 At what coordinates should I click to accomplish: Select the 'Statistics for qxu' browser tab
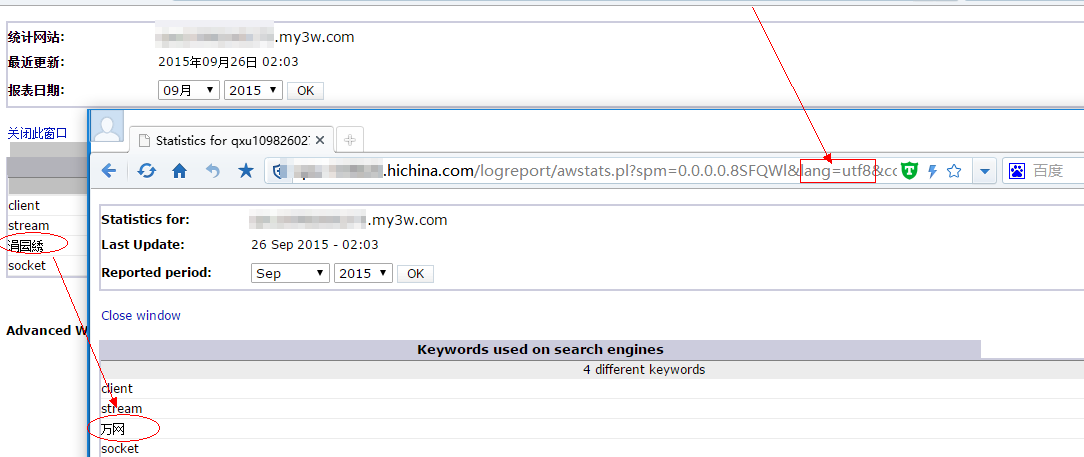pyautogui.click(x=230, y=140)
